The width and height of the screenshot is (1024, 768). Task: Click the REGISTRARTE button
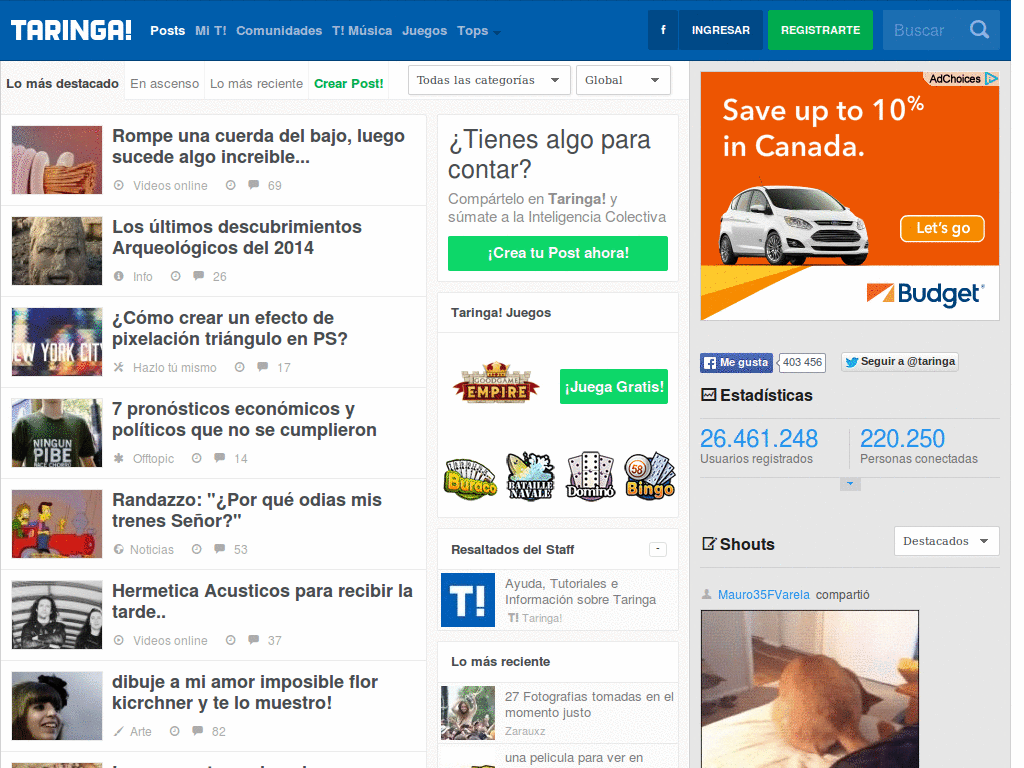(820, 30)
